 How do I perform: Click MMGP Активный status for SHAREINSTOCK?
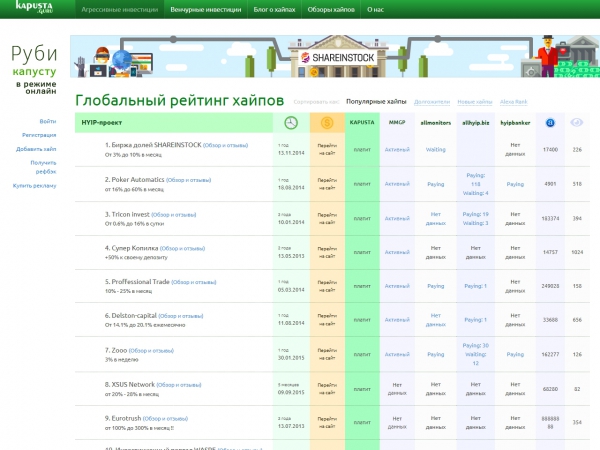tap(397, 150)
